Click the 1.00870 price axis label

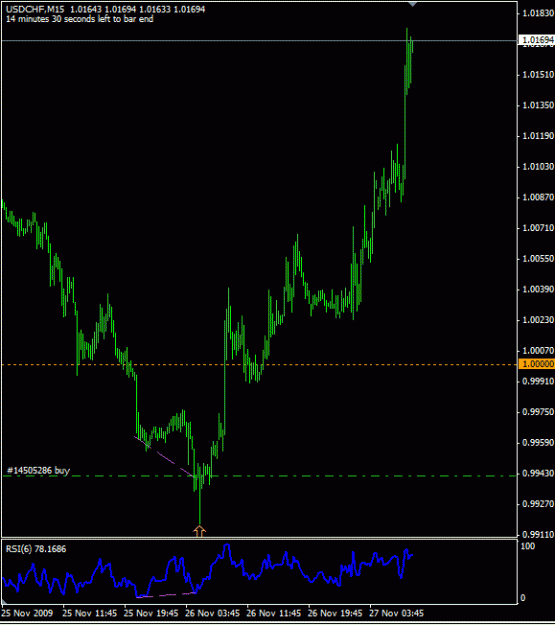tap(538, 197)
